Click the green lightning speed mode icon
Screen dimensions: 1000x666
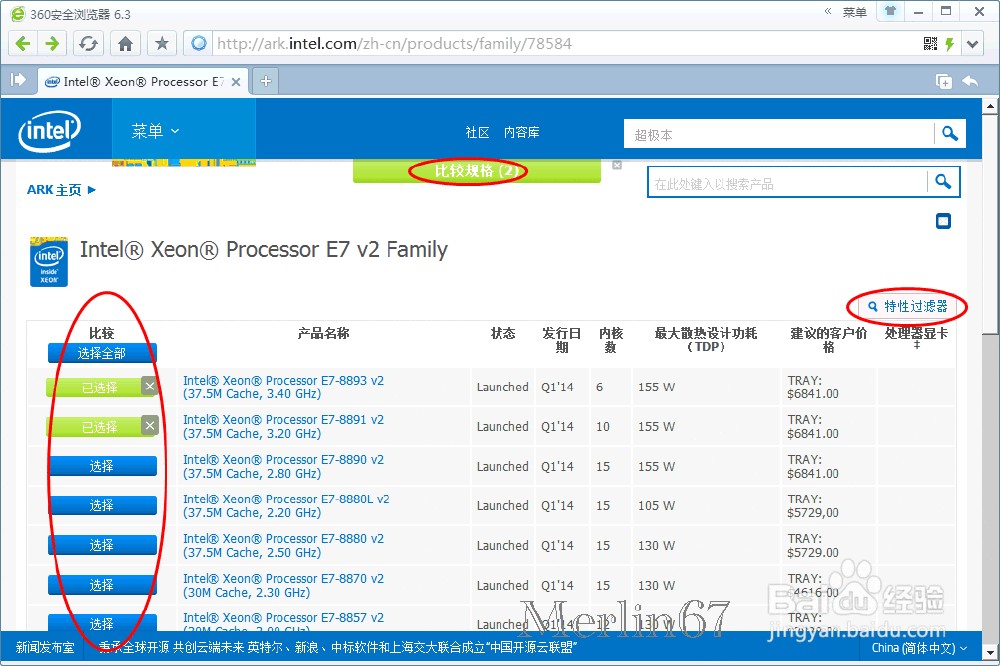(x=950, y=43)
